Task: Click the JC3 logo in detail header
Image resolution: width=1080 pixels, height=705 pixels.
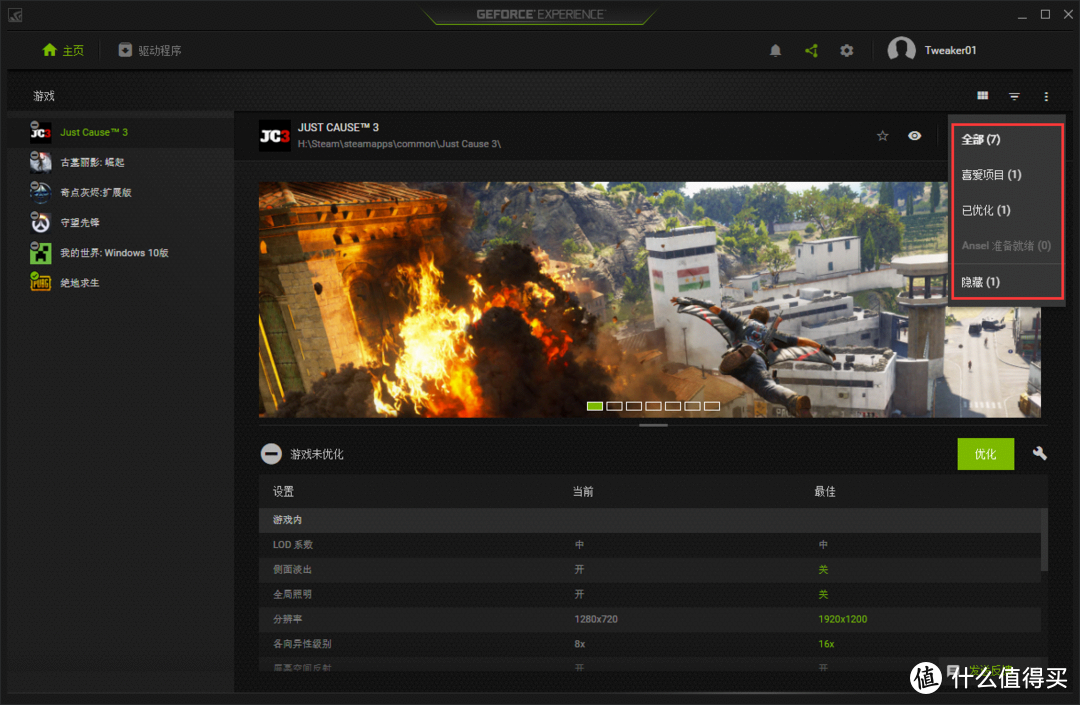Action: [274, 136]
